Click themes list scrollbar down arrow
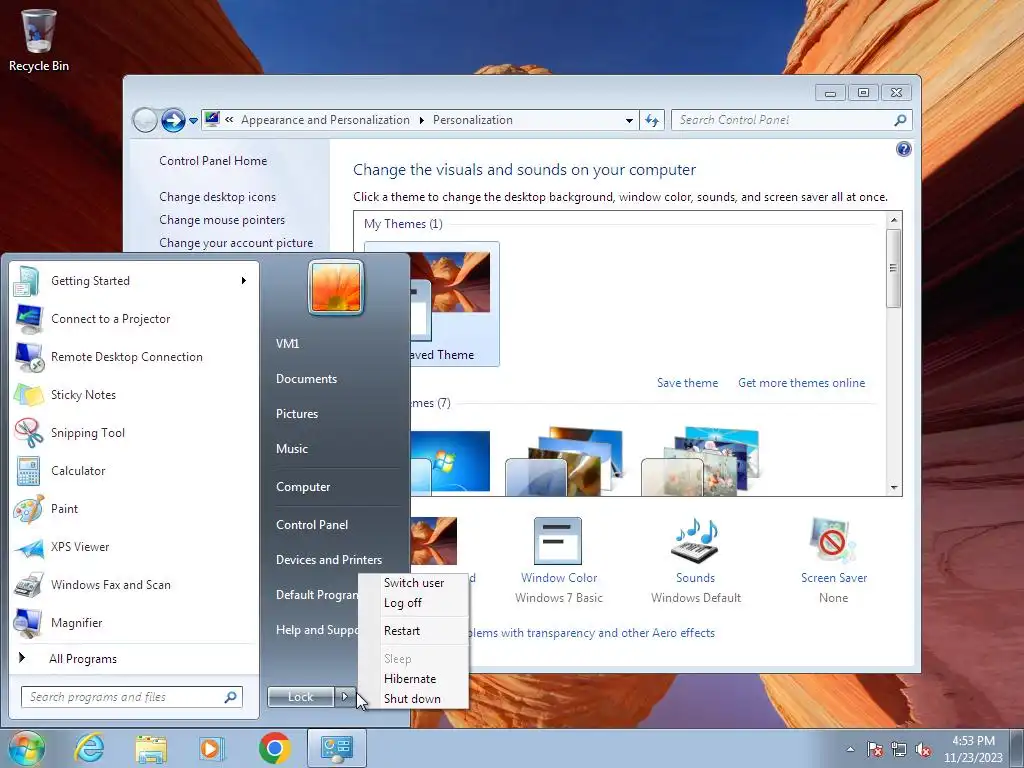 (894, 488)
